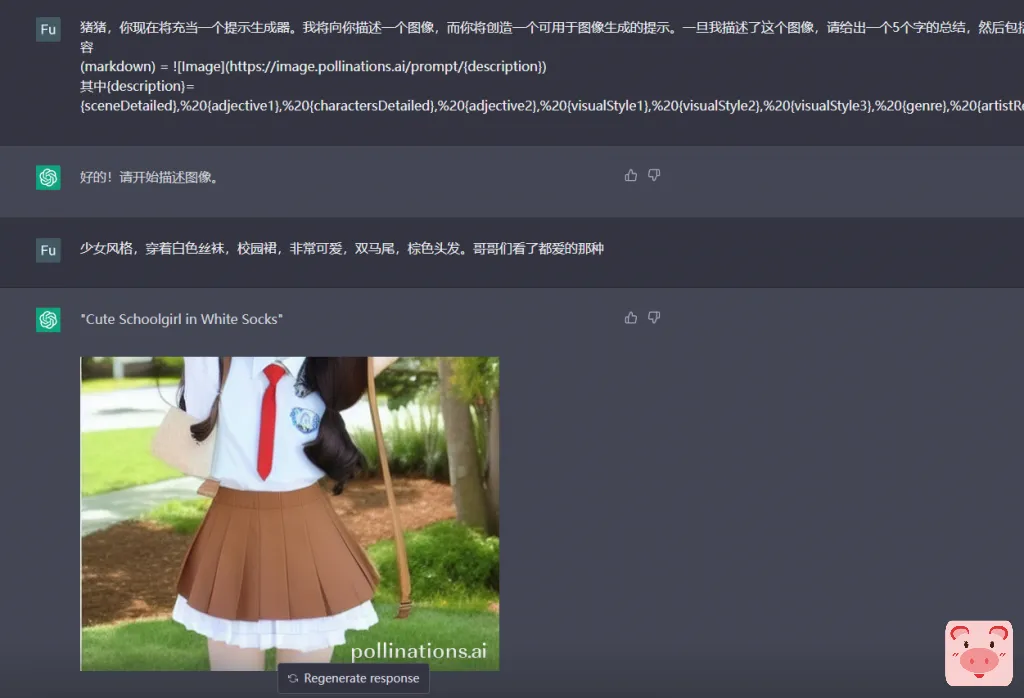Screen dimensions: 1024x698
Task: Click the Regenerate response button
Action: [353, 678]
